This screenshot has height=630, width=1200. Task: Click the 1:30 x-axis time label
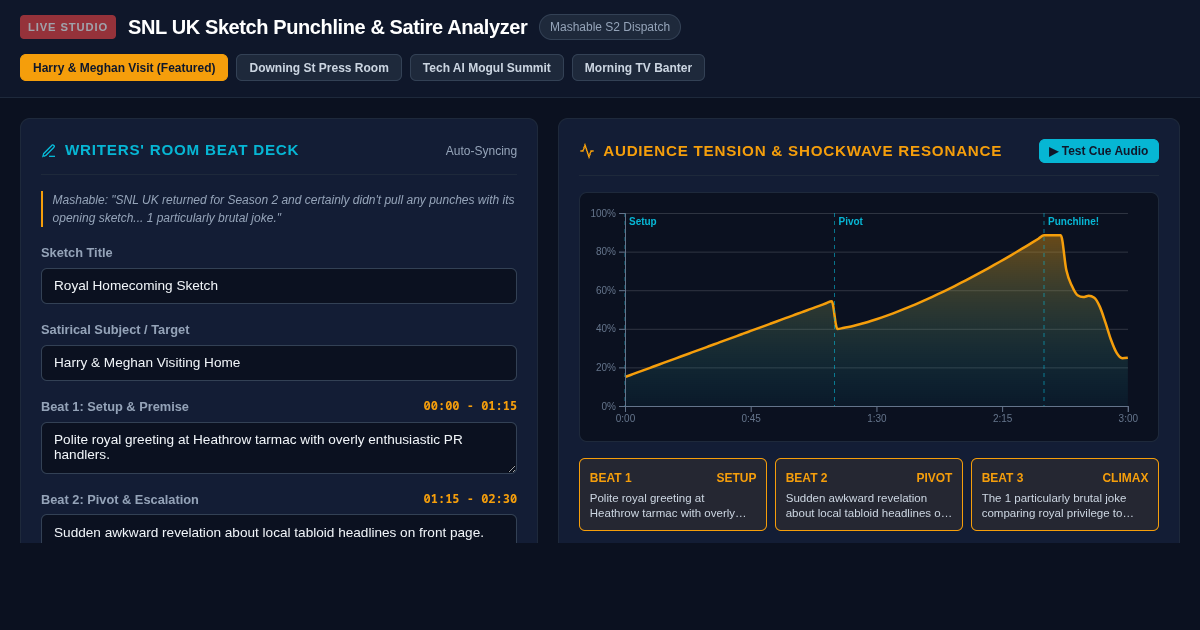coord(877,419)
